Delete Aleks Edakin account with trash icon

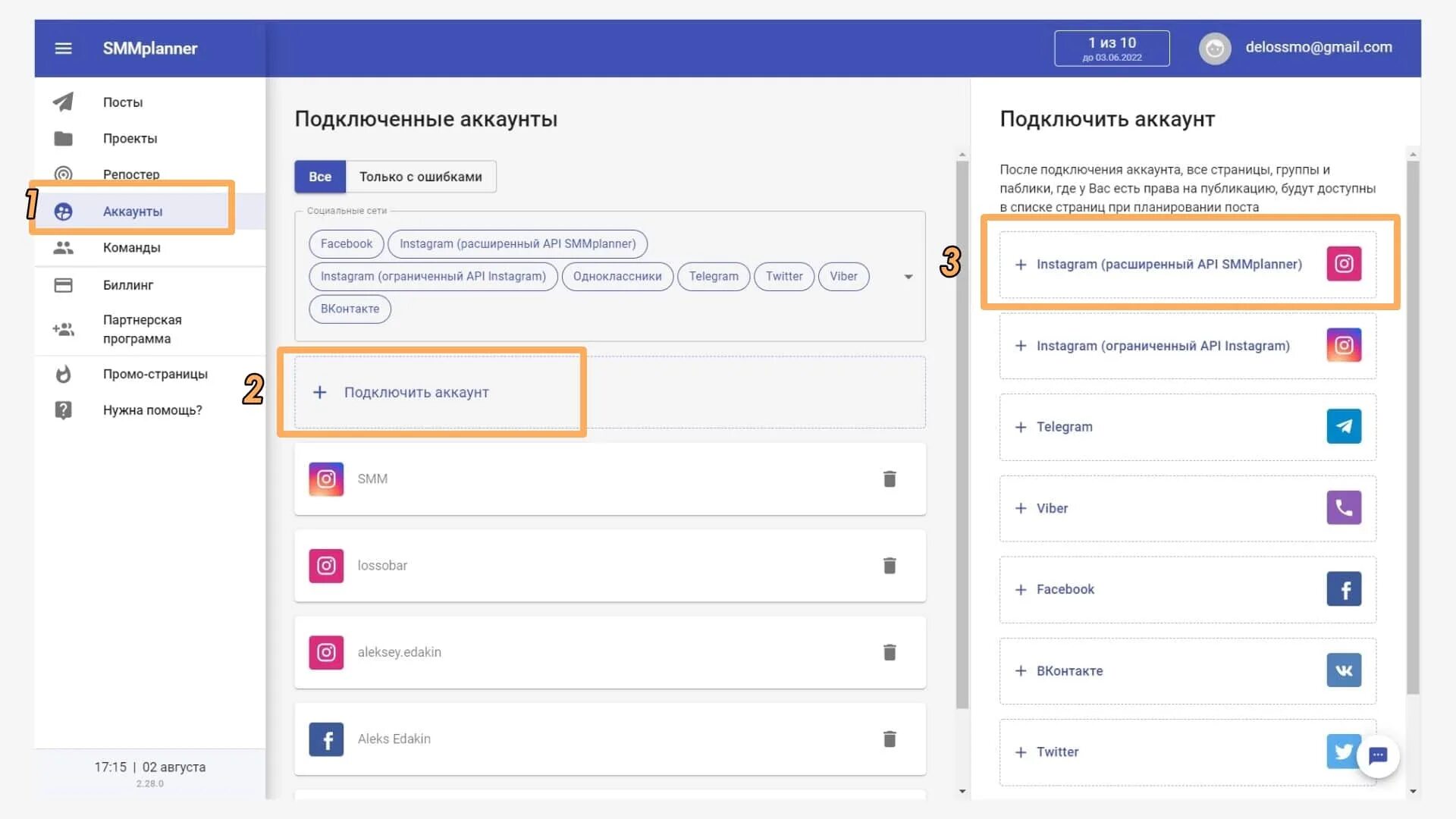tap(890, 739)
